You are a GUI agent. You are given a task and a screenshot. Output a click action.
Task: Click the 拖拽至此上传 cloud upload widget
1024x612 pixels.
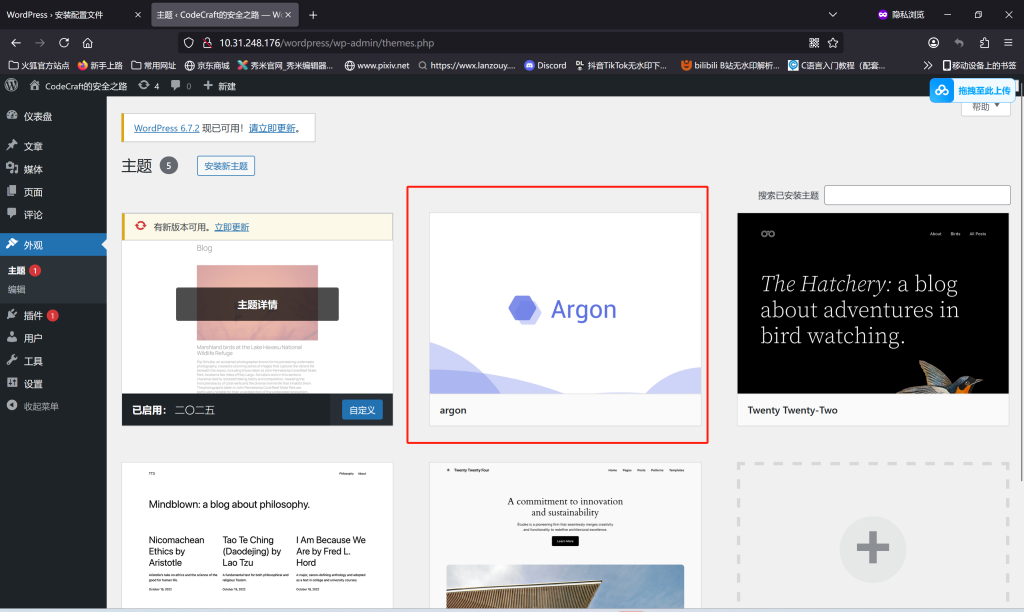pyautogui.click(x=972, y=90)
